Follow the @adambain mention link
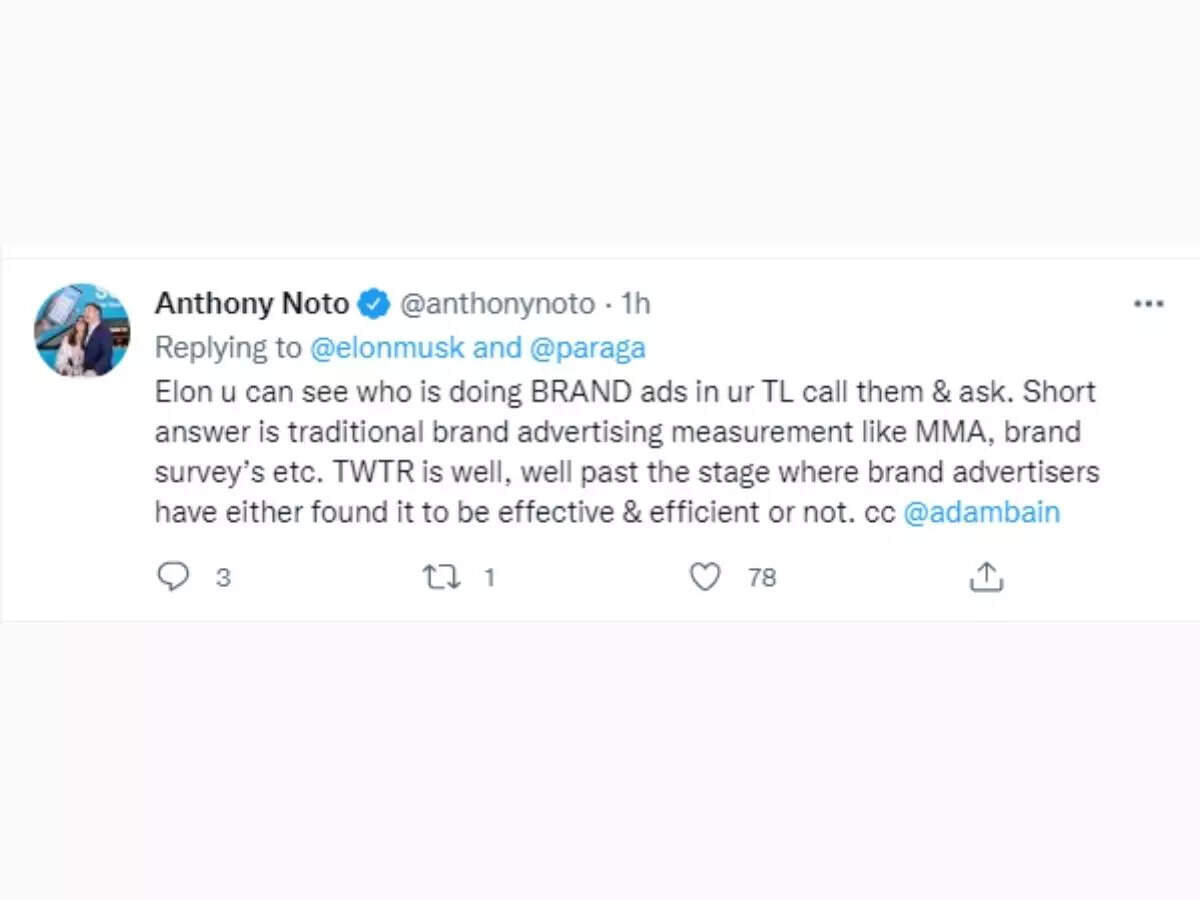This screenshot has height=900, width=1200. click(x=981, y=513)
